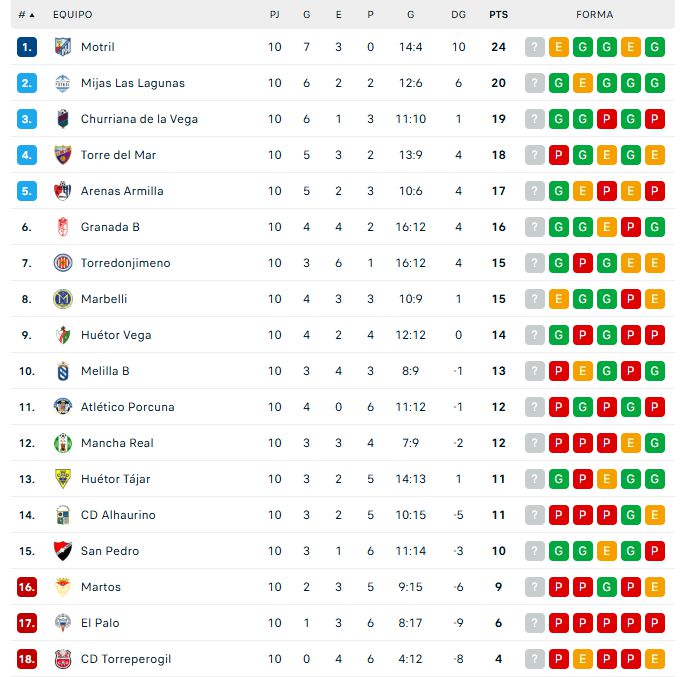
Task: Click El Palo's red position 17 badge
Action: pos(27,623)
